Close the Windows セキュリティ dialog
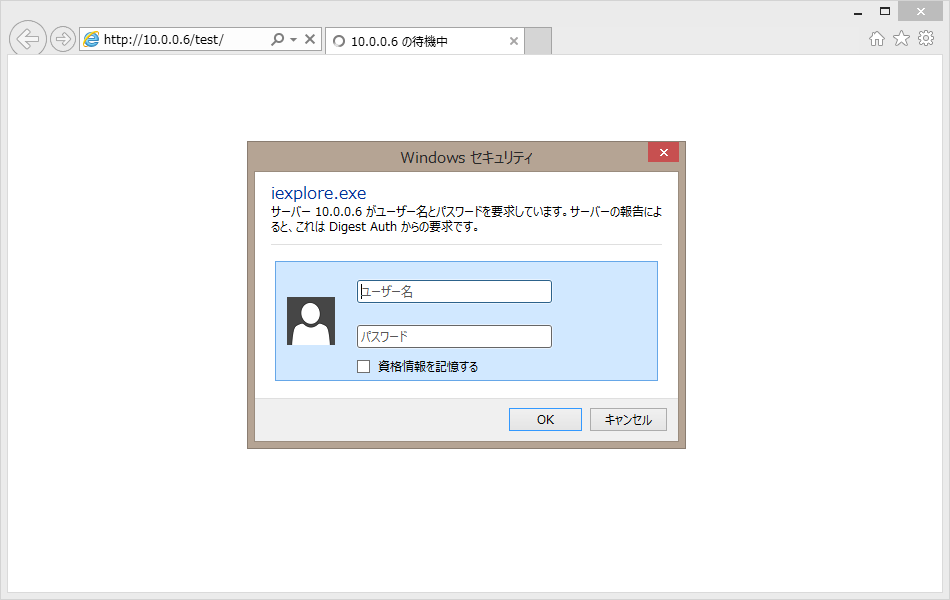Image resolution: width=950 pixels, height=600 pixels. pos(663,152)
